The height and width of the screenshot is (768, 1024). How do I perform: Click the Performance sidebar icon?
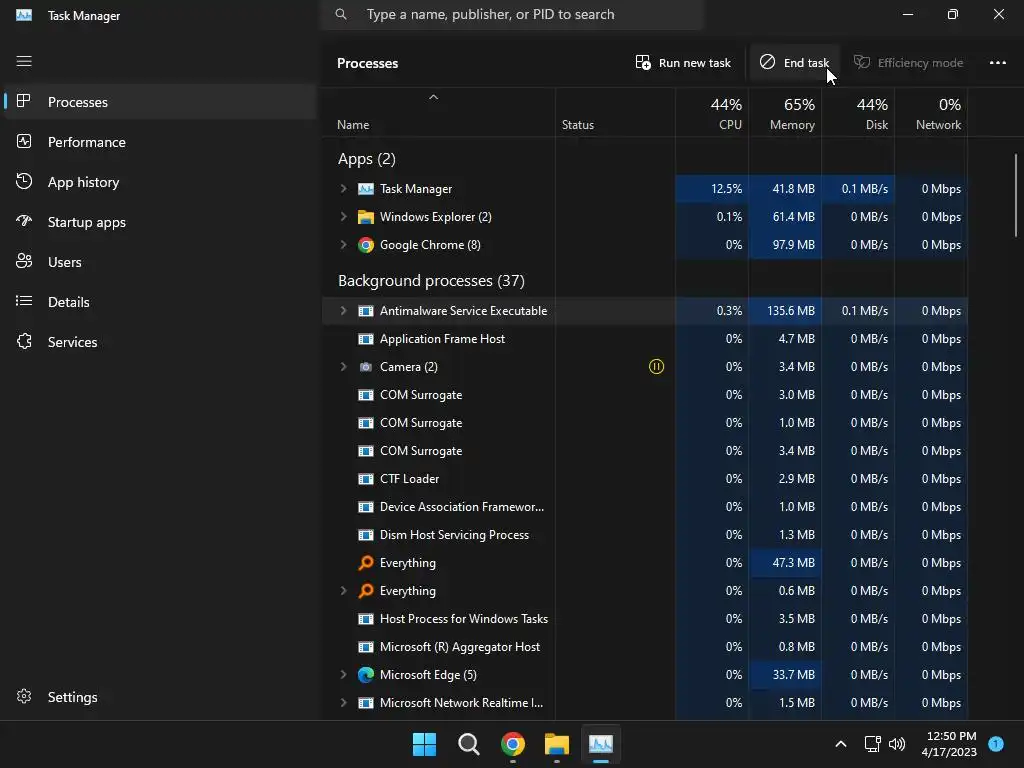24,142
